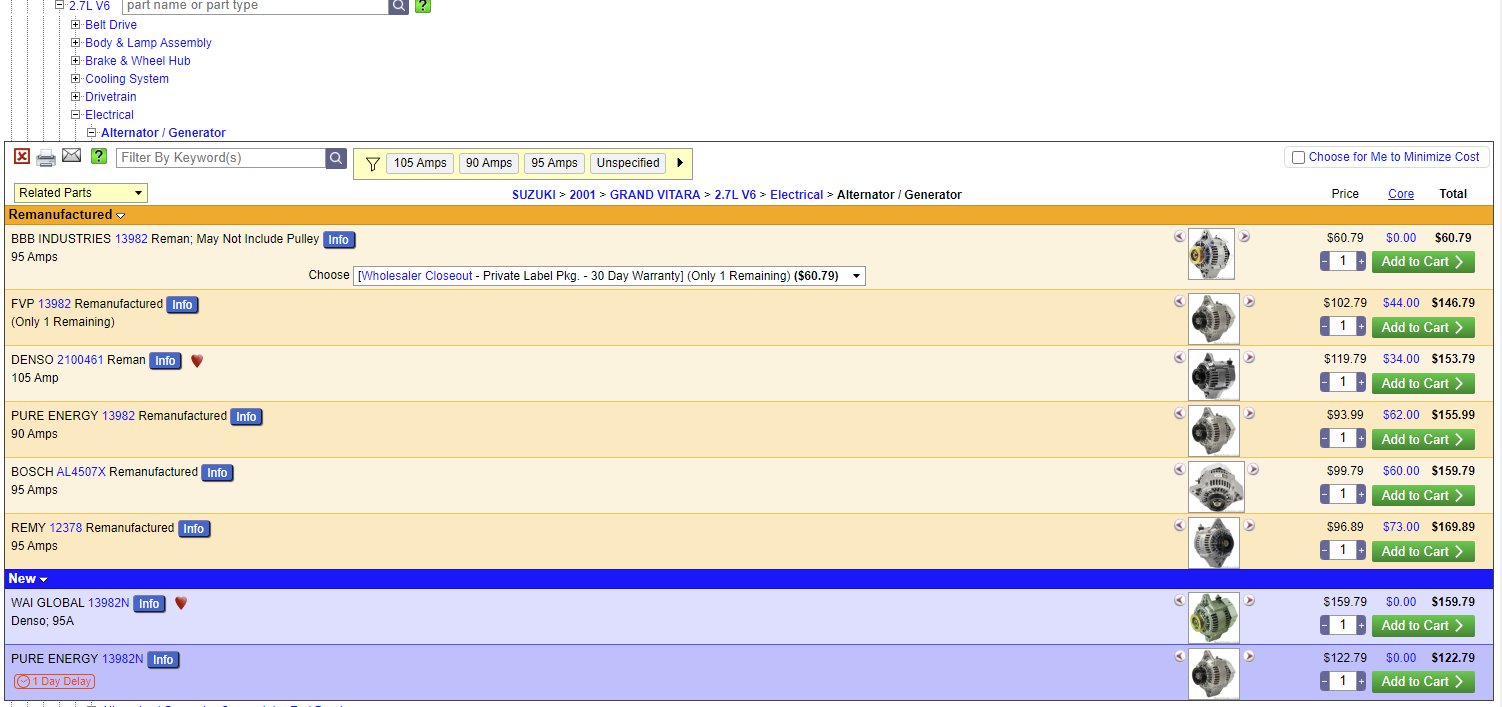The image size is (1502, 707).
Task: Click the Filter By Keyword(s) field
Action: [x=221, y=158]
